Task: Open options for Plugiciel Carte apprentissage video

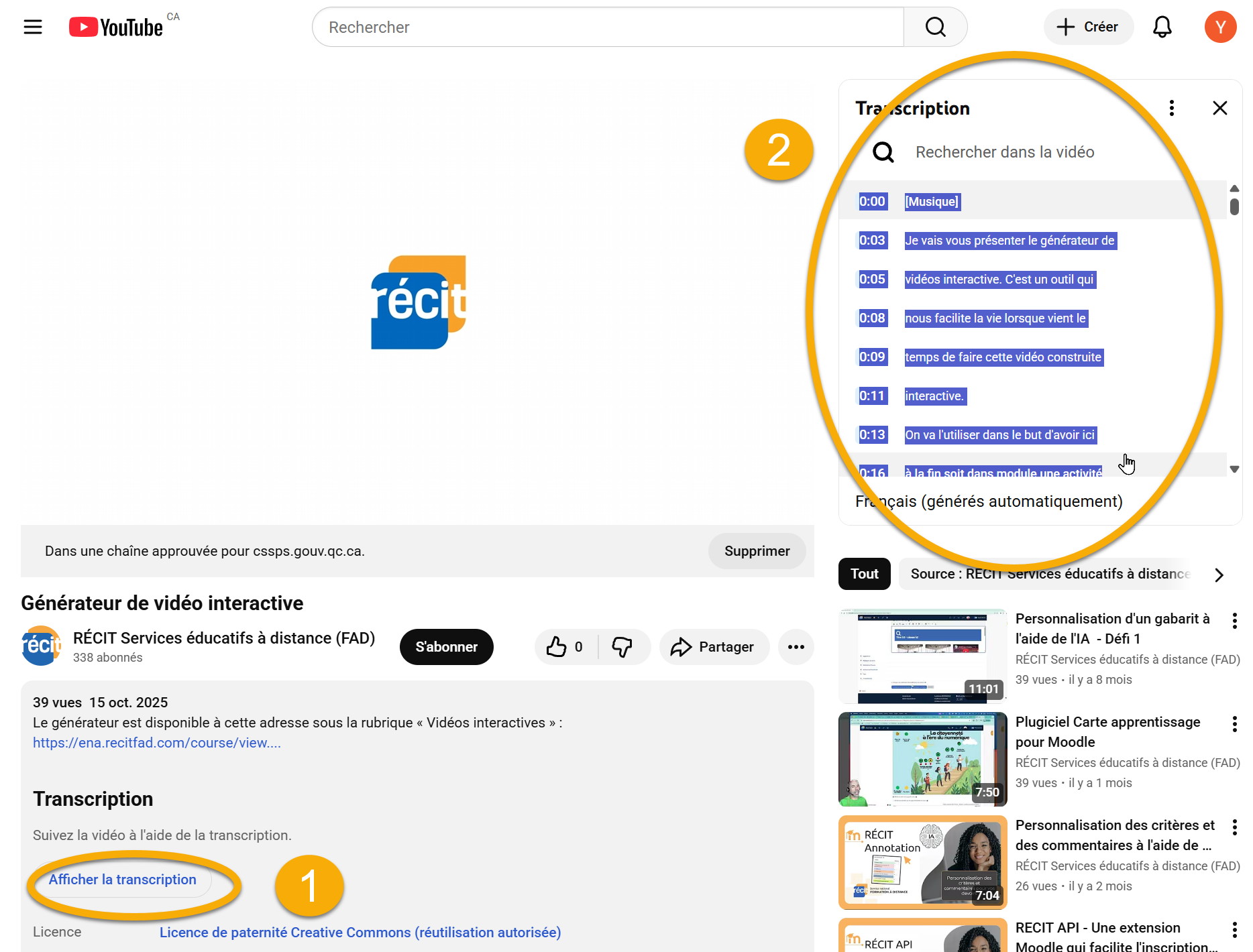Action: (1234, 724)
